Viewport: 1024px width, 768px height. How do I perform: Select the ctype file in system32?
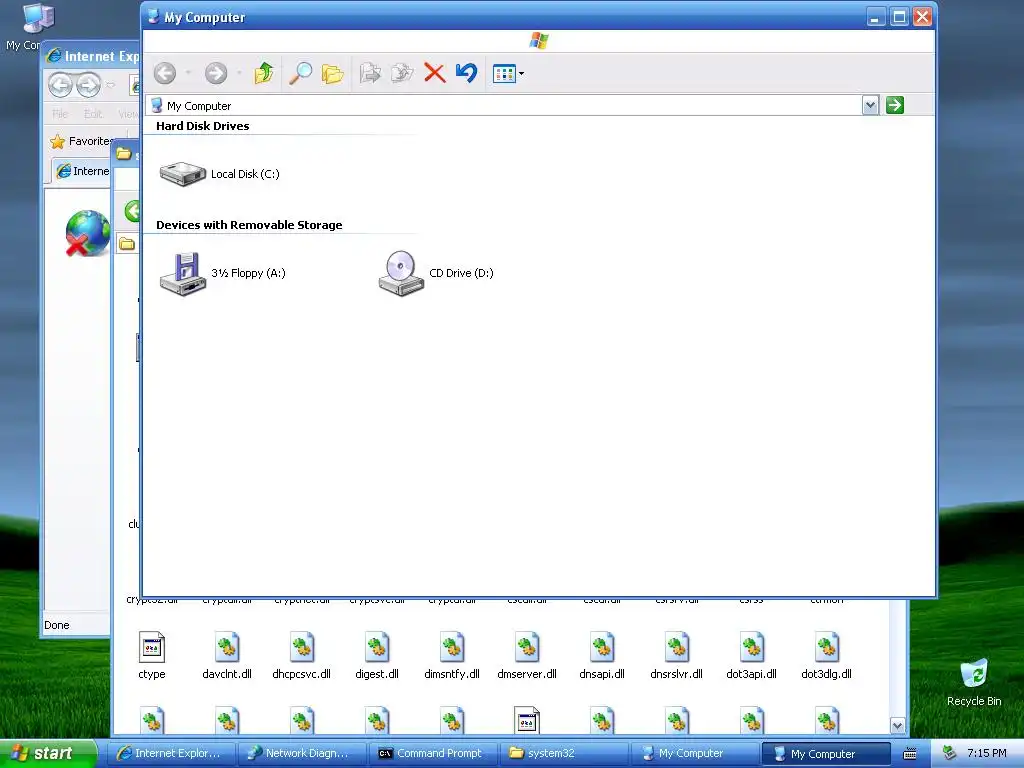coord(152,656)
